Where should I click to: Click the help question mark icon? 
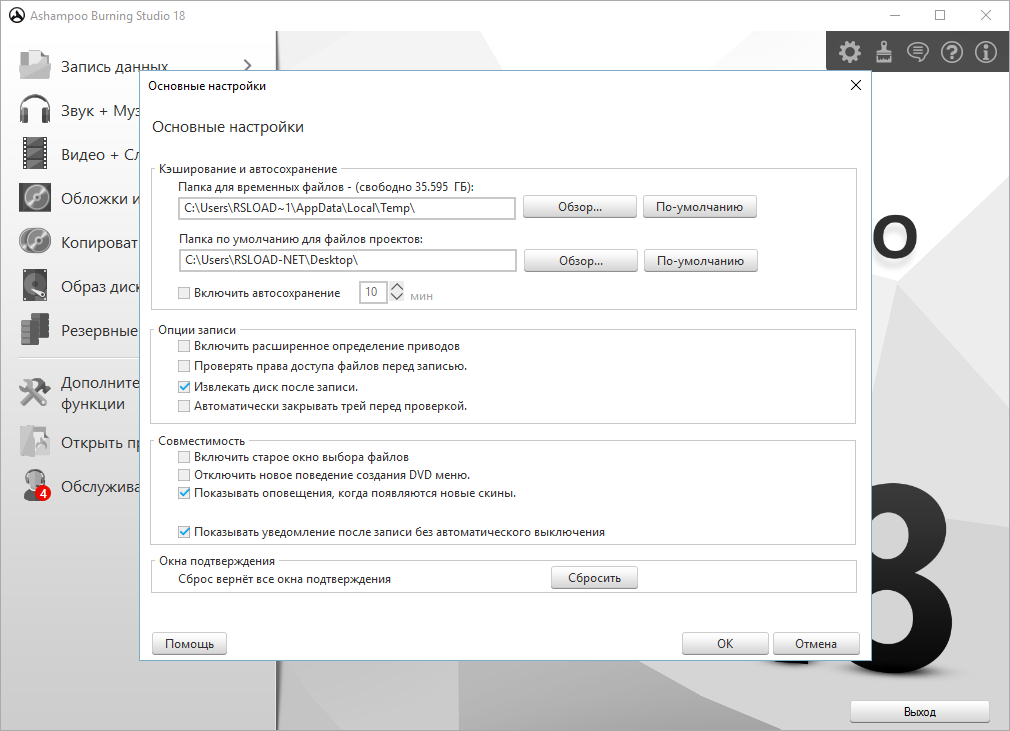coord(951,52)
